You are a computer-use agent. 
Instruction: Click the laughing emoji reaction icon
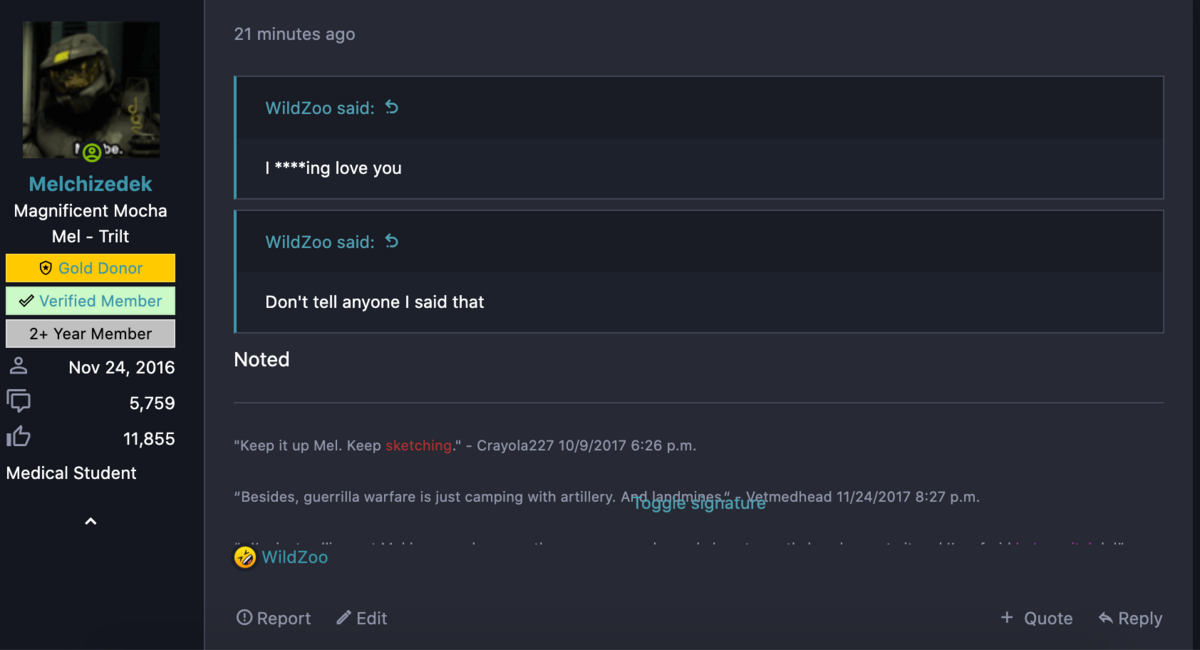[245, 557]
